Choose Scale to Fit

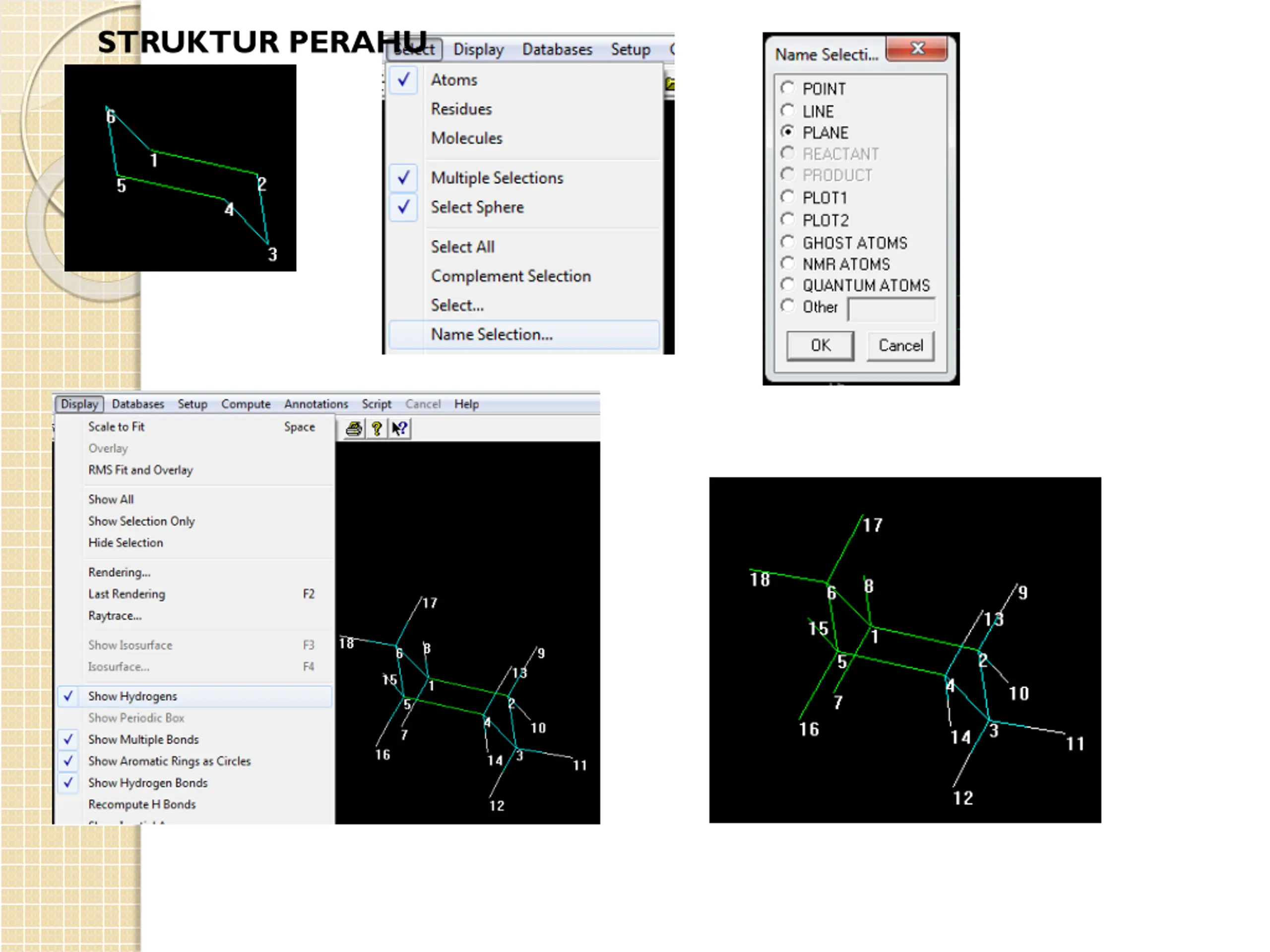[x=194, y=427]
